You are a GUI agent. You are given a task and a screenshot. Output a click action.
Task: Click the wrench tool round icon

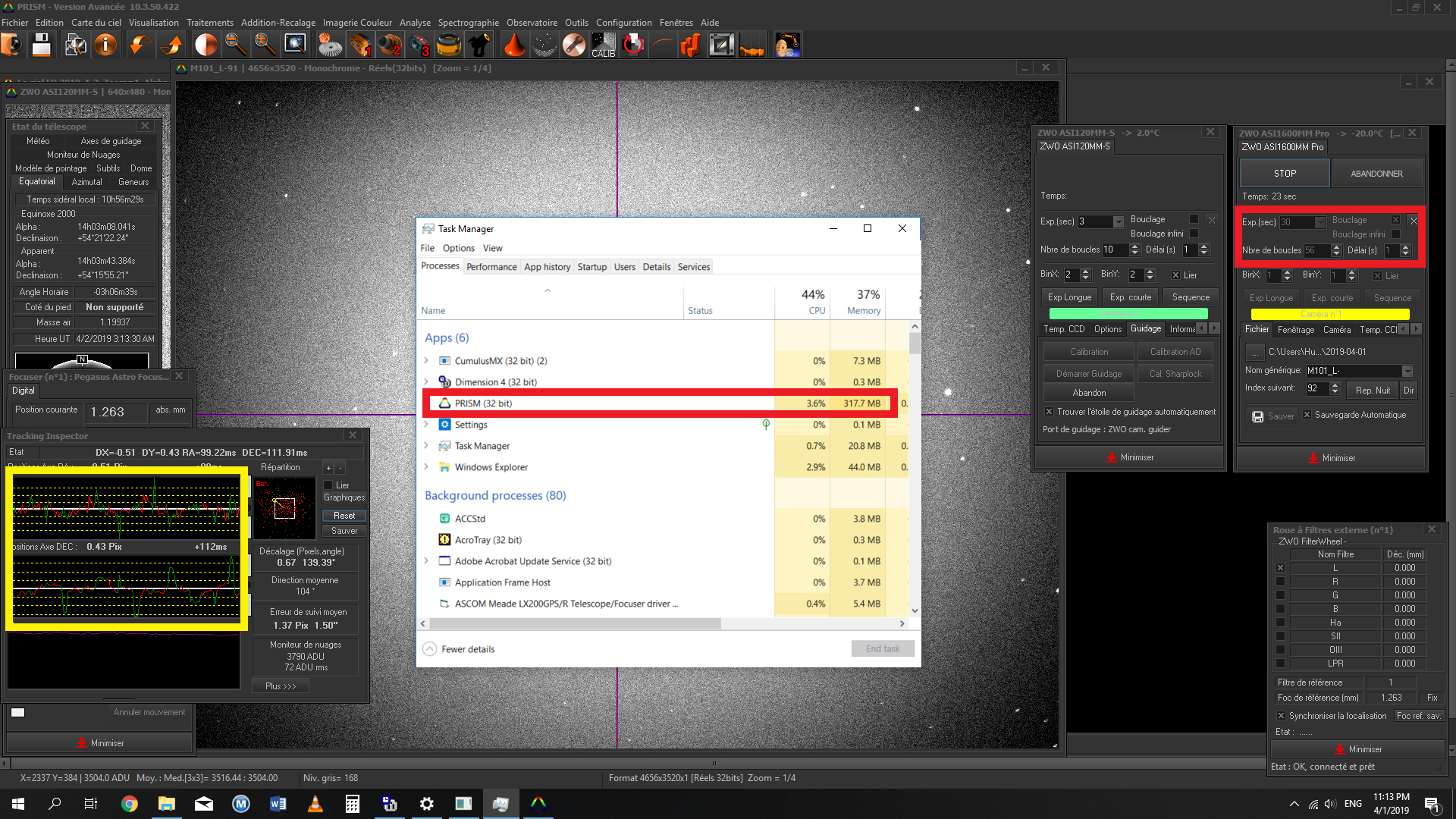tap(574, 45)
